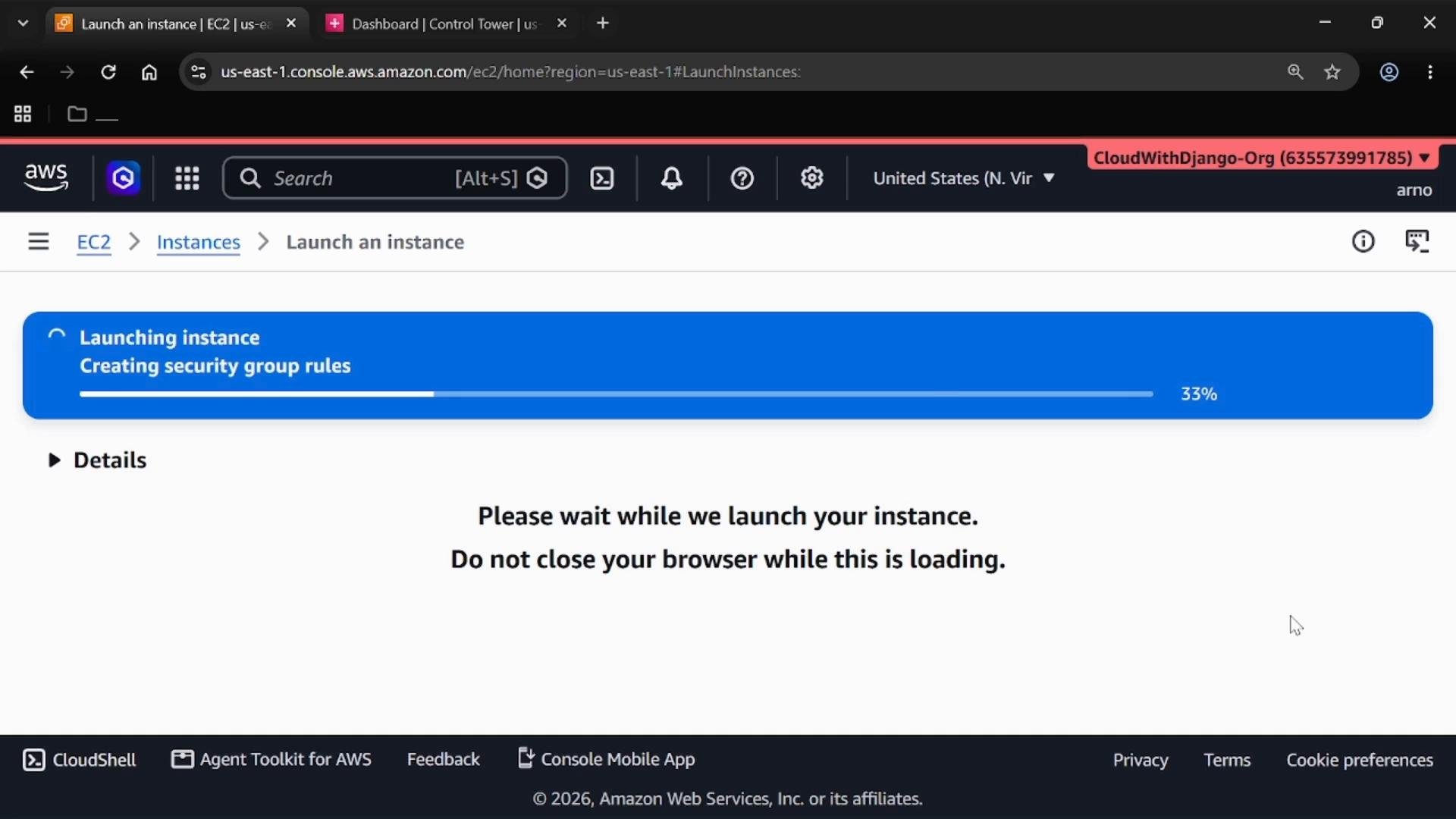Go to EC2 breadcrumb link

tap(94, 242)
